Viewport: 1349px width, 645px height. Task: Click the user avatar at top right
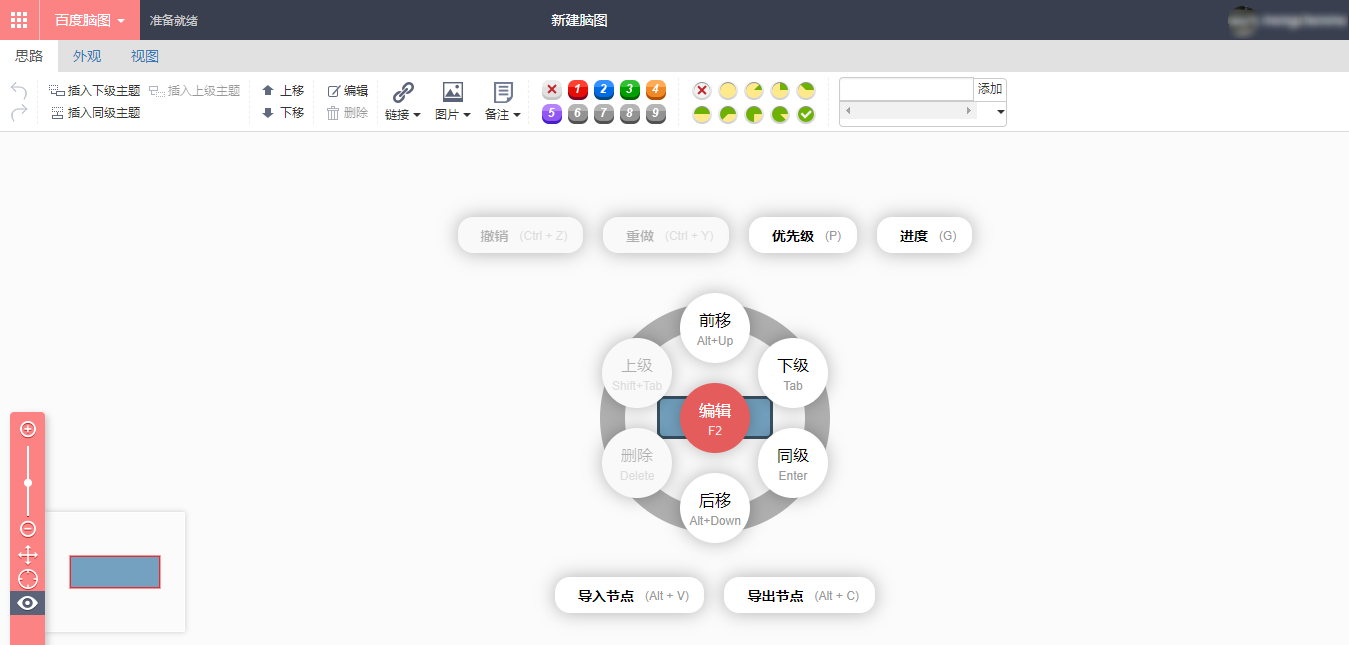click(1242, 20)
